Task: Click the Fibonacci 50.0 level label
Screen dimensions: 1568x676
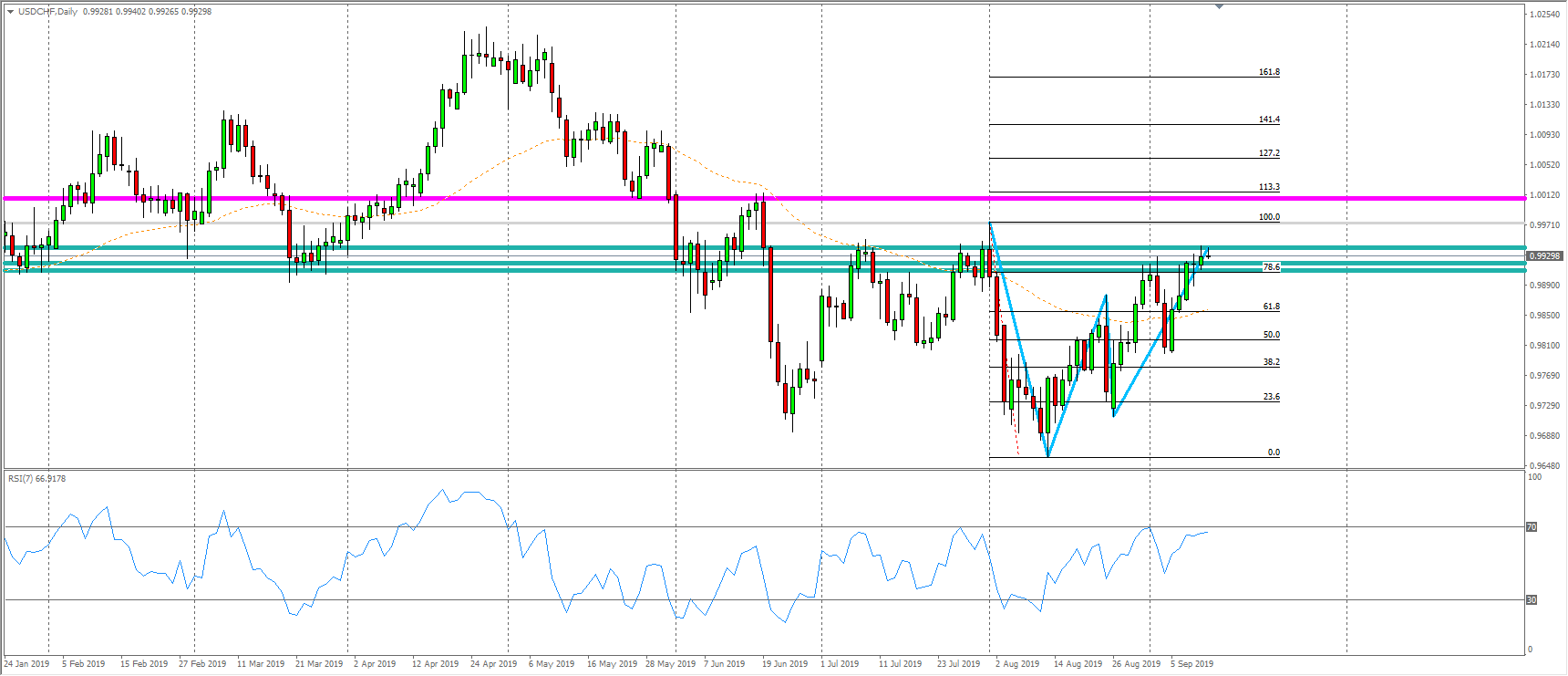Action: tap(1271, 335)
